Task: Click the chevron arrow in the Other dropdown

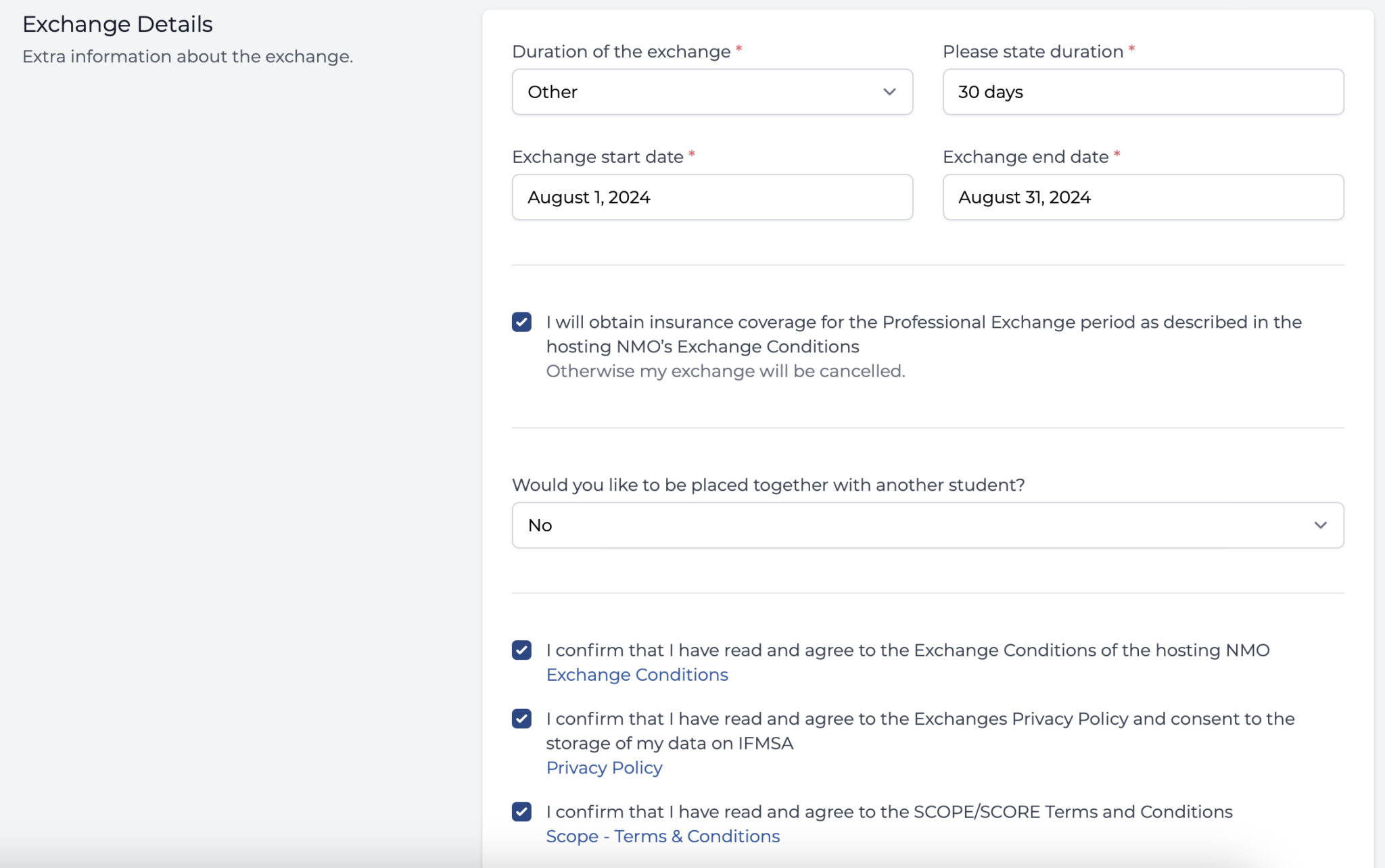Action: point(889,92)
